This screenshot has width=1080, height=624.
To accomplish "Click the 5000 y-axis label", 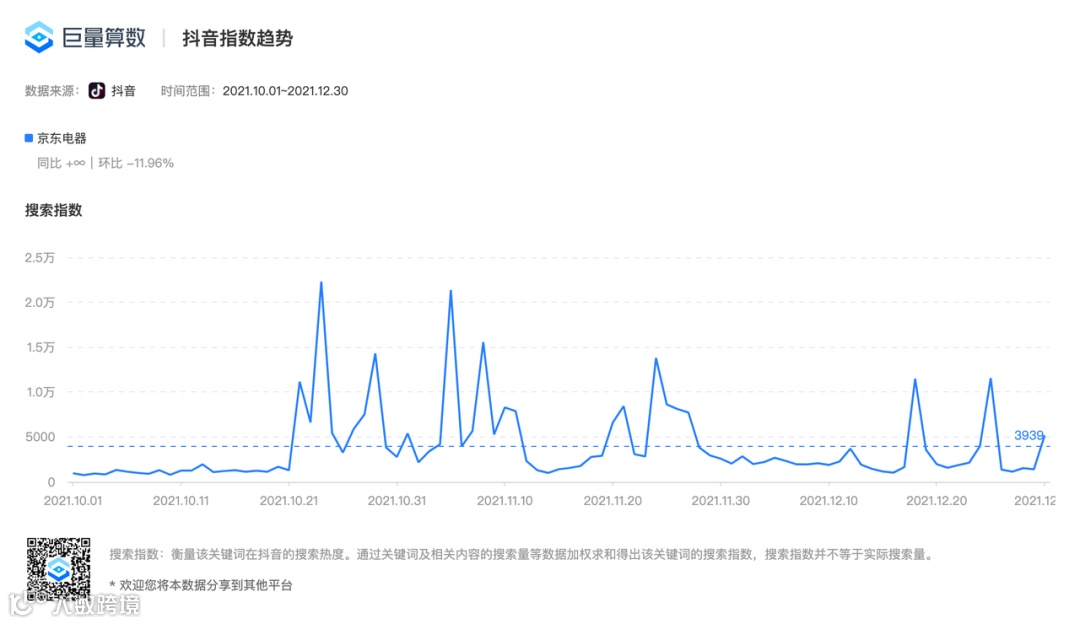I will tap(41, 437).
